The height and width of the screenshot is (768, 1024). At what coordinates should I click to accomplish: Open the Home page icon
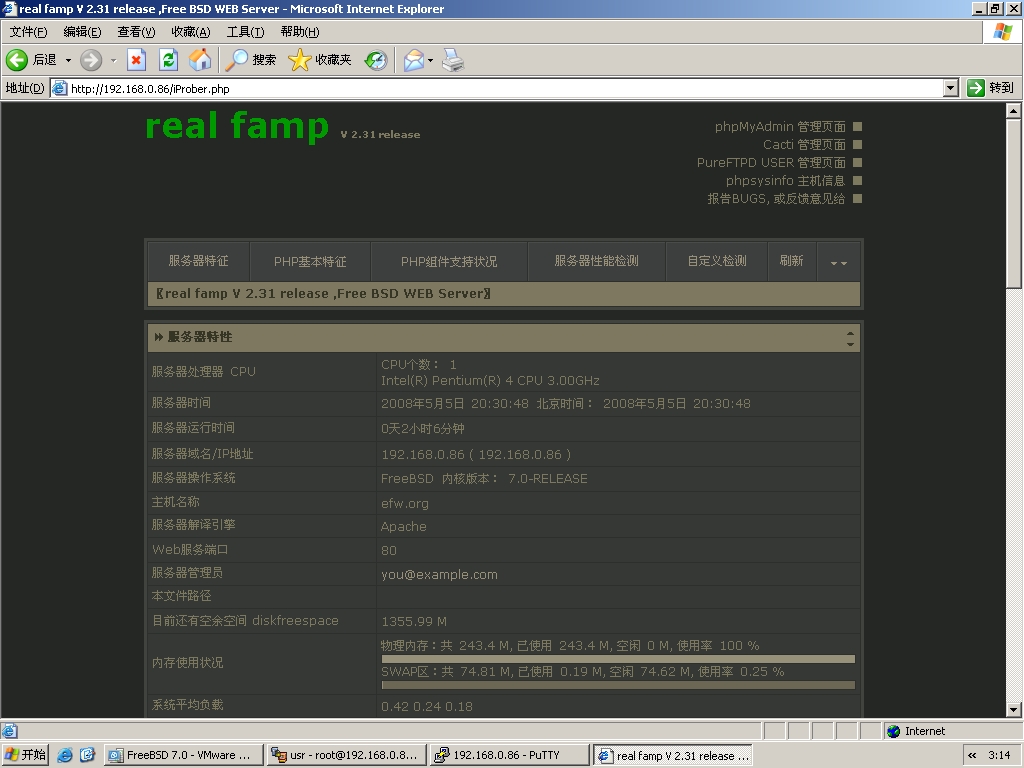tap(200, 60)
